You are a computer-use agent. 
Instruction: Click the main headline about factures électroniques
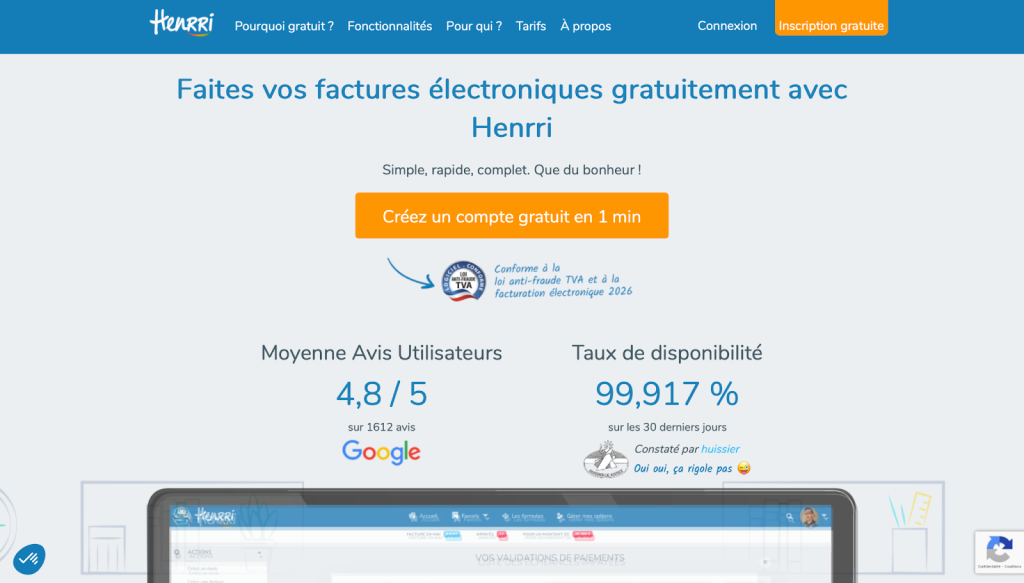pyautogui.click(x=512, y=108)
